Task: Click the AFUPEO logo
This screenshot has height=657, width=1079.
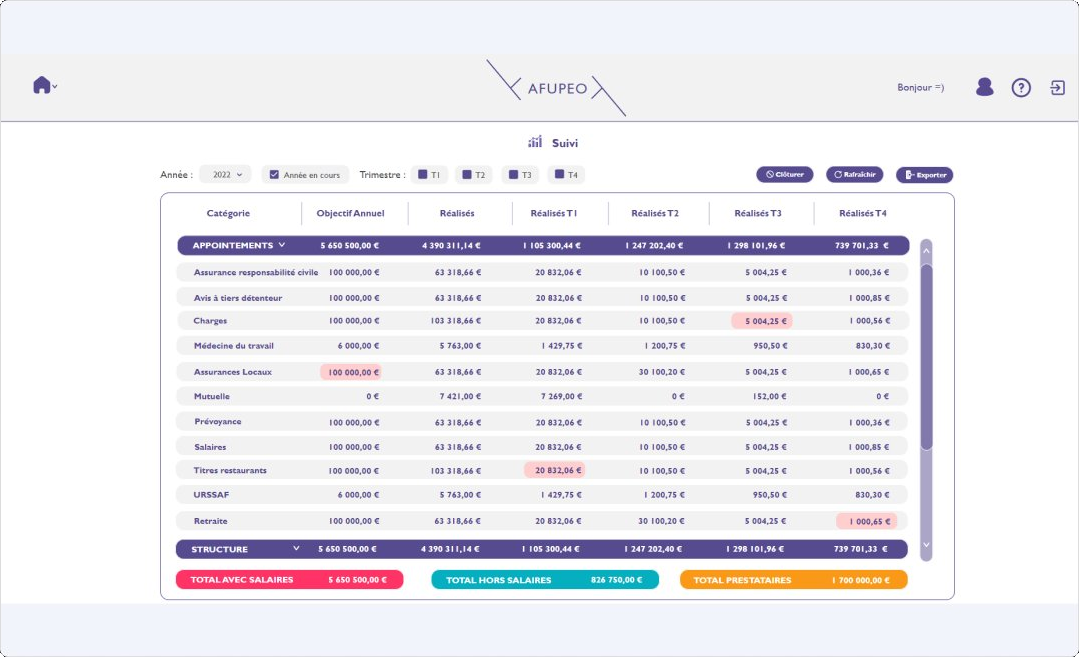Action: point(557,88)
